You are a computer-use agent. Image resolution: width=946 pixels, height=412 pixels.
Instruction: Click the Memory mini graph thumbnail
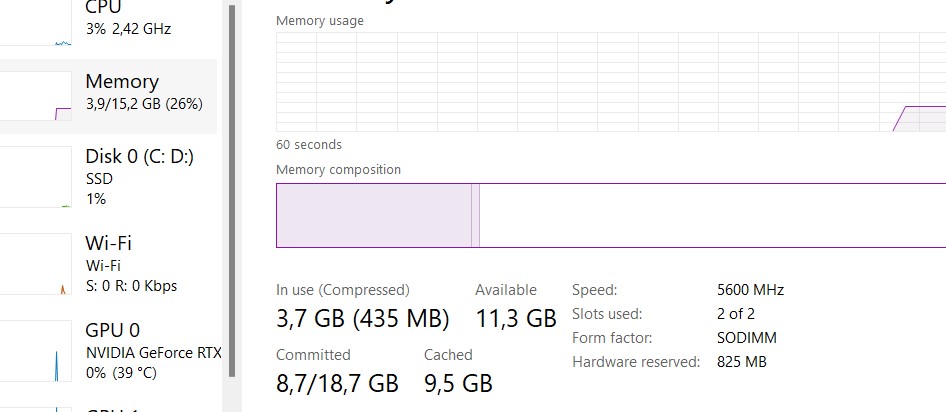coord(36,97)
